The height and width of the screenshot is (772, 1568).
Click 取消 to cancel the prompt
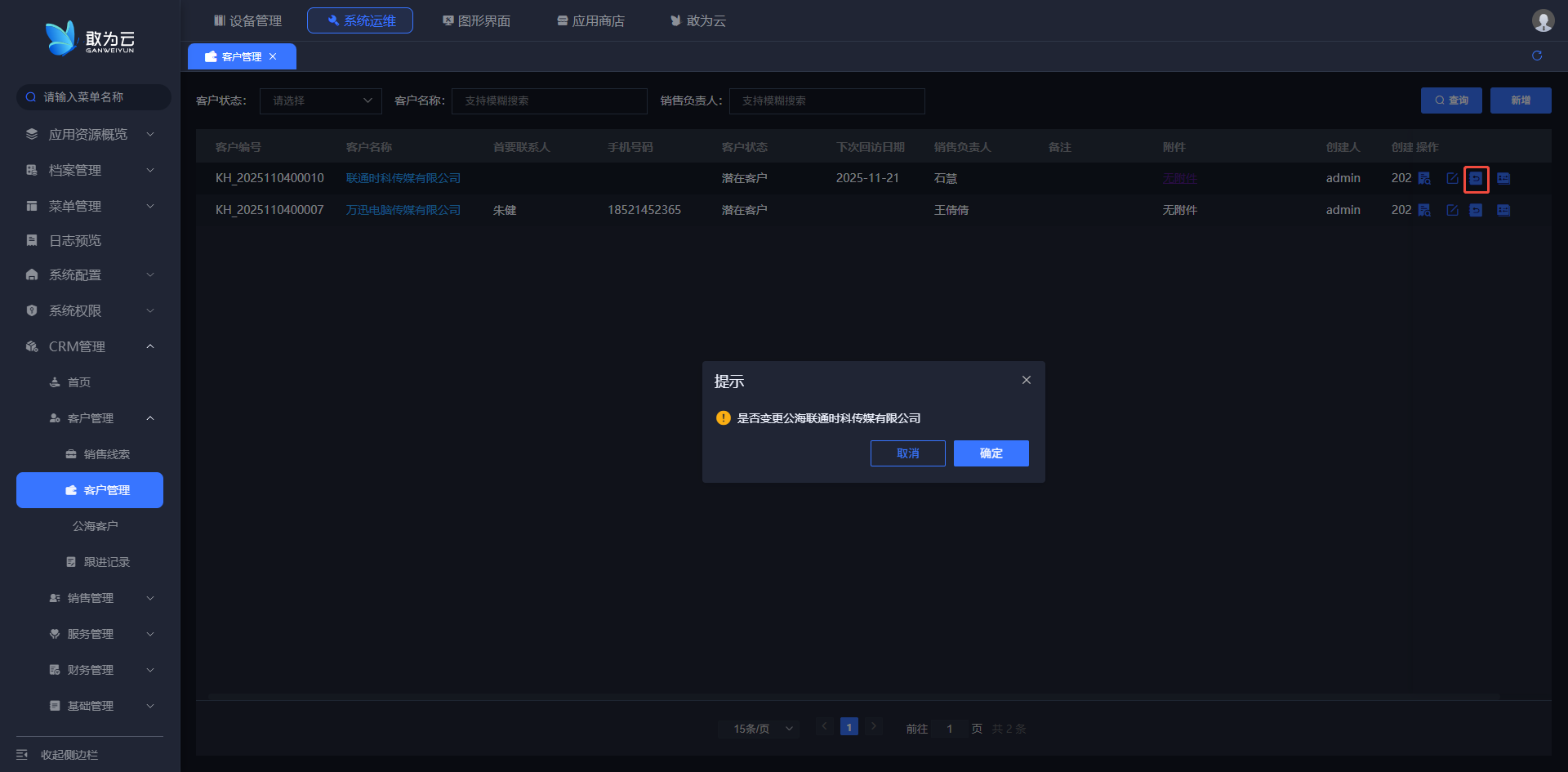[x=907, y=453]
